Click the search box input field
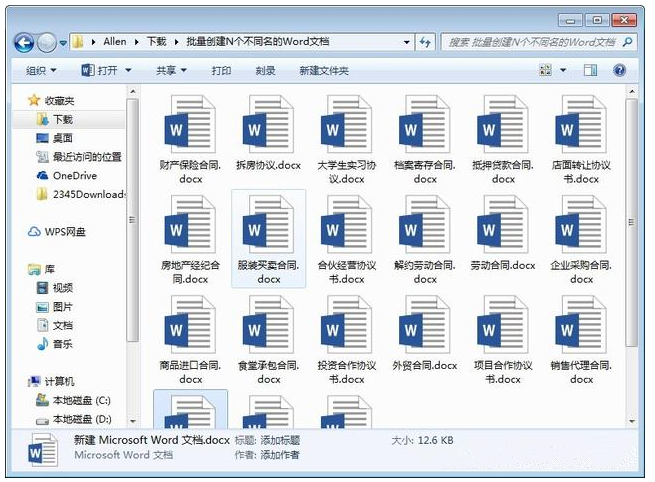The image size is (655, 482). click(x=530, y=42)
